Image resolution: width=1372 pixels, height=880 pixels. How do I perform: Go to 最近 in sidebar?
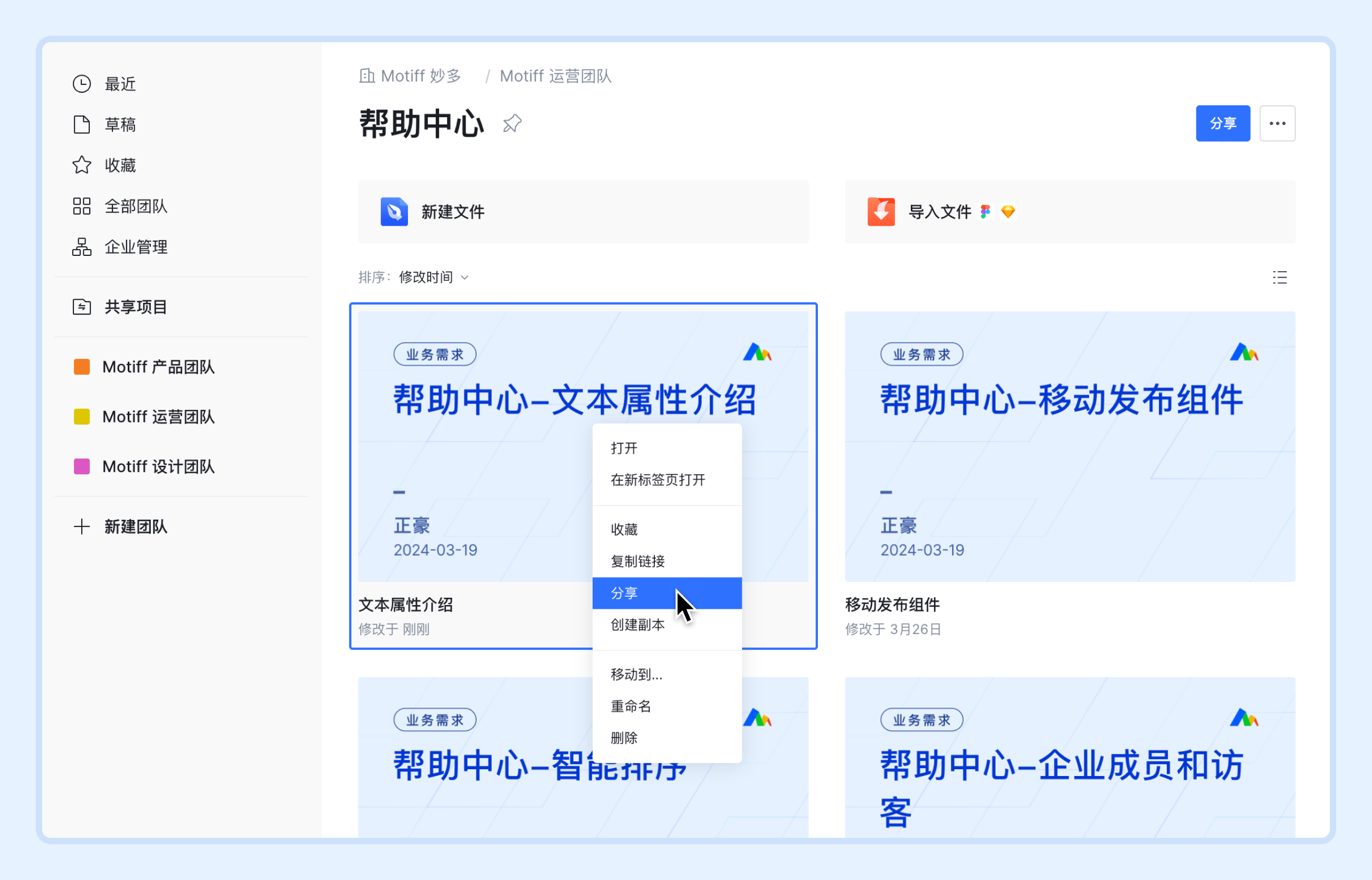click(x=120, y=84)
